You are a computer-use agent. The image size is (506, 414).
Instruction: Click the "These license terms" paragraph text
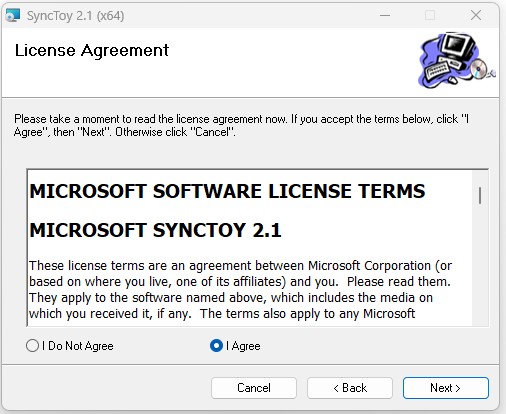click(240, 290)
